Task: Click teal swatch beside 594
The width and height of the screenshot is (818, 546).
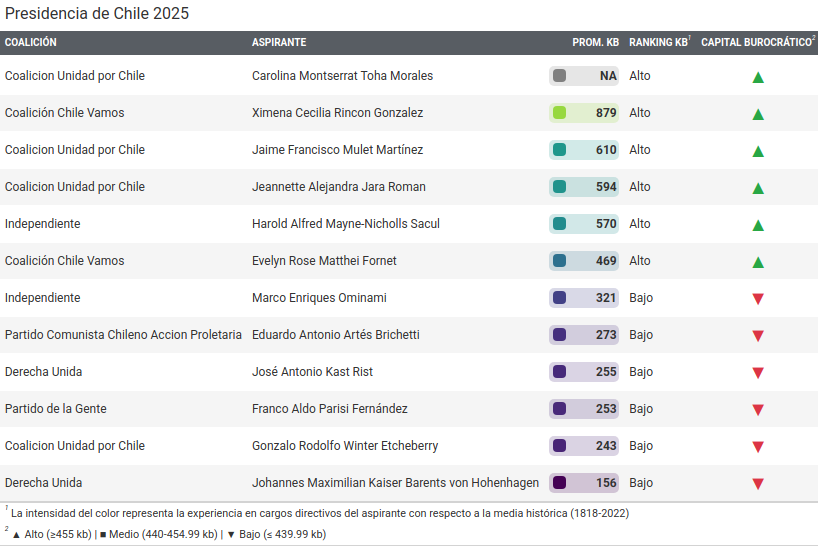Action: coord(559,187)
